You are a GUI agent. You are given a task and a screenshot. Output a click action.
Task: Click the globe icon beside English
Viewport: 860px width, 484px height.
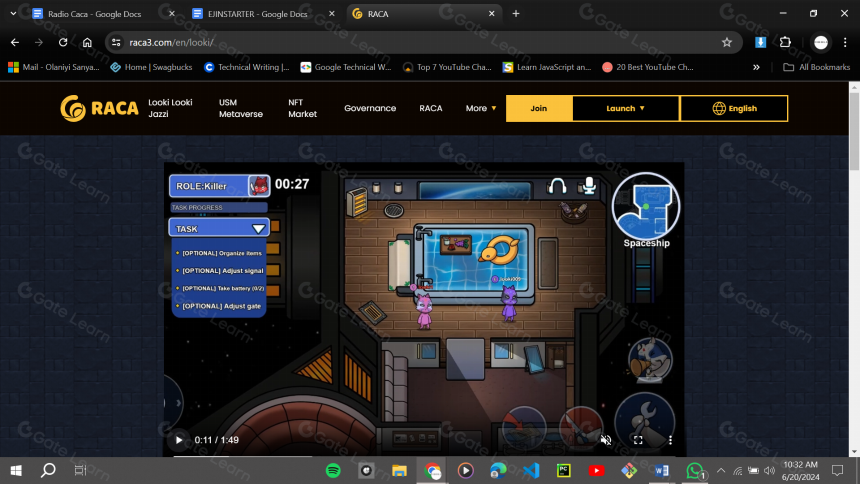(x=718, y=108)
